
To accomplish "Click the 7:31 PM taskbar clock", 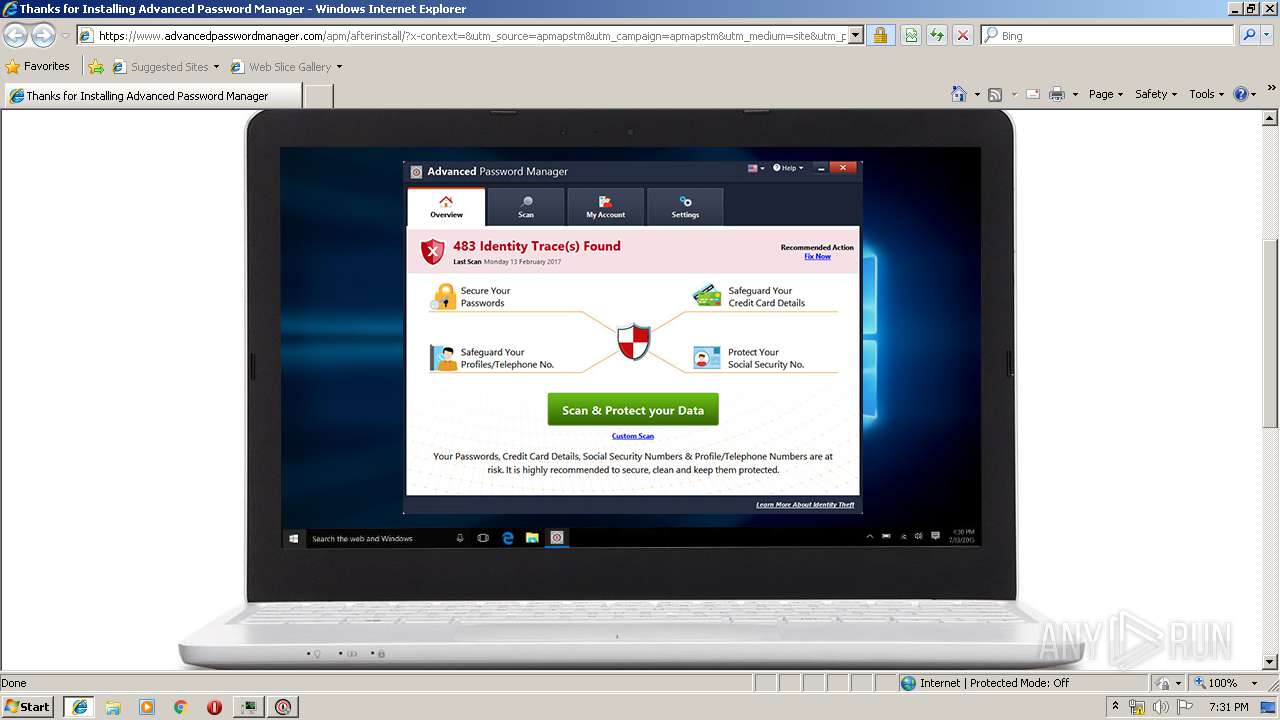I will point(1228,707).
